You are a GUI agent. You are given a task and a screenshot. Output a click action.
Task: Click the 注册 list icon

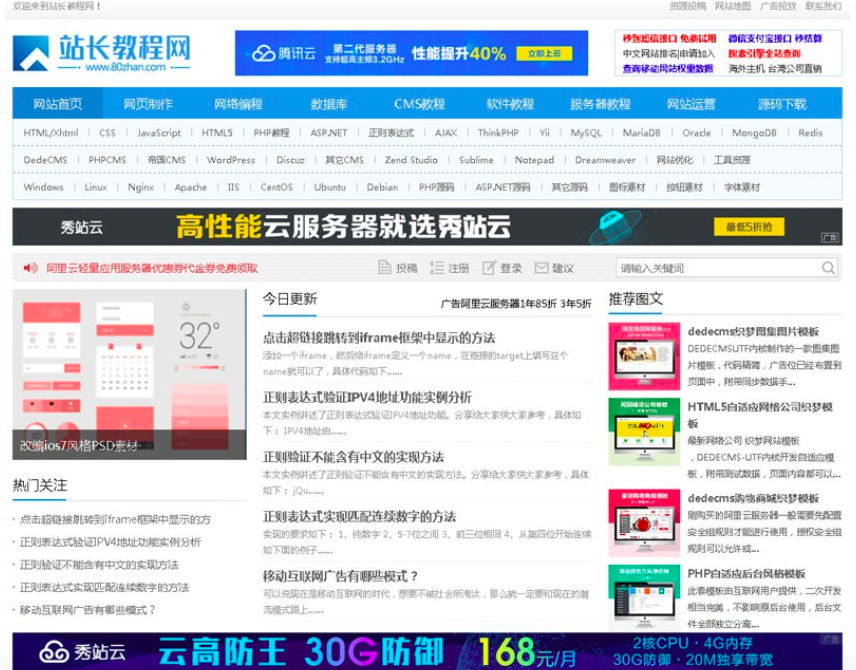coord(437,268)
